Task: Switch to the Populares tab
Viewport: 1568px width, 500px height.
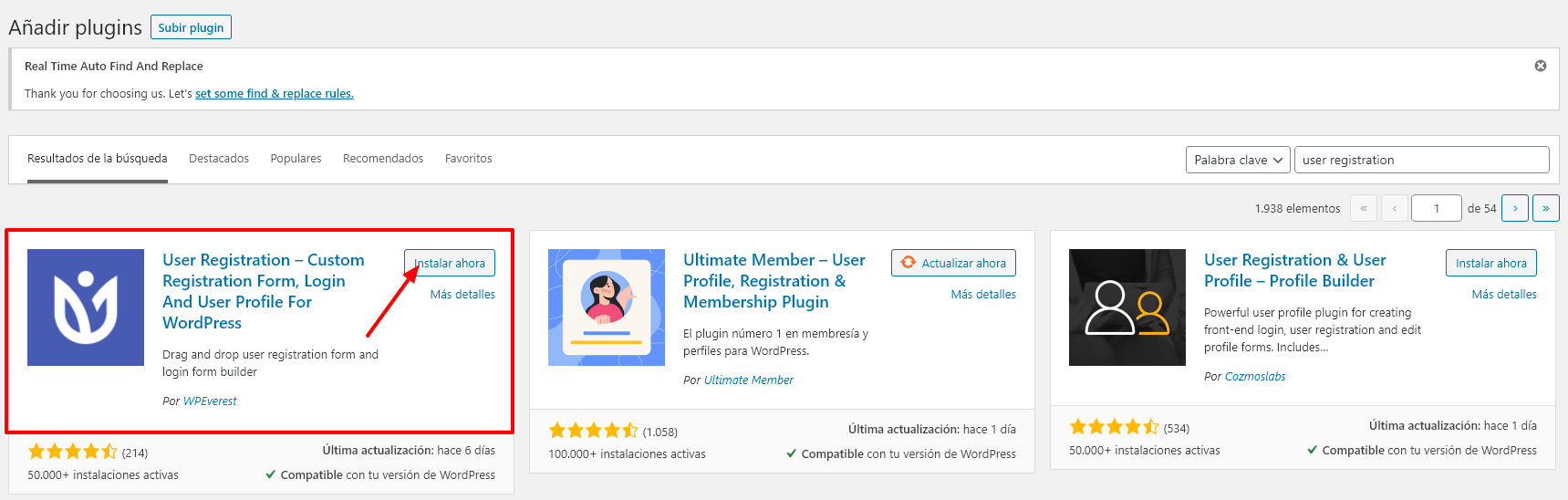Action: [296, 159]
